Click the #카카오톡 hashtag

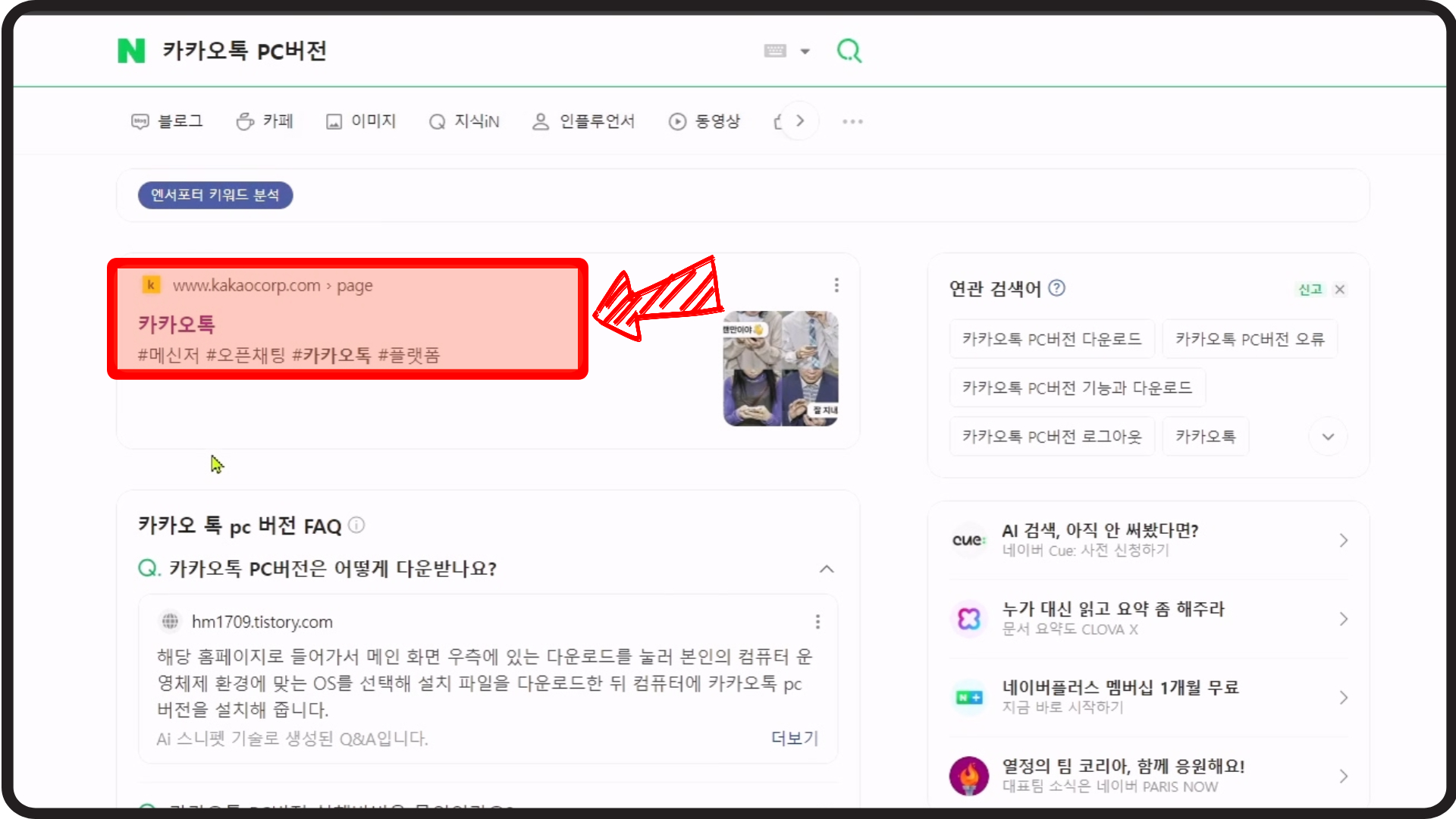[331, 355]
